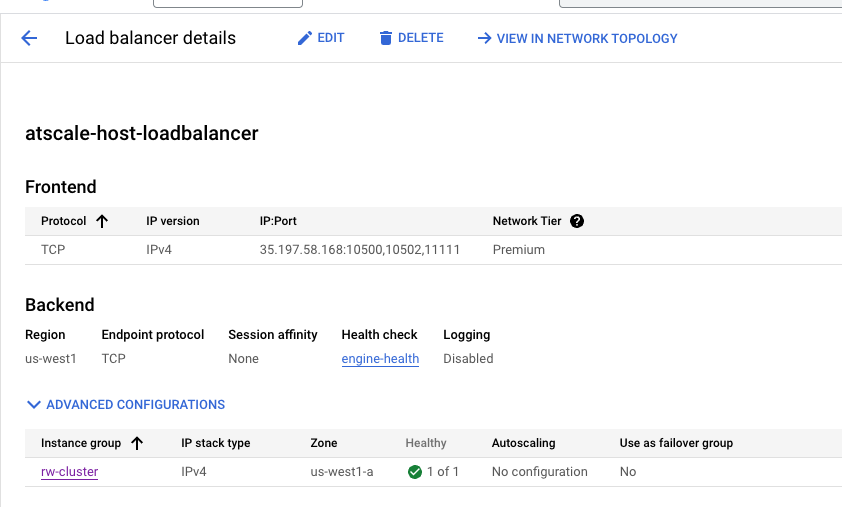Click the No failover group cell
842x507 pixels.
pyautogui.click(x=628, y=472)
